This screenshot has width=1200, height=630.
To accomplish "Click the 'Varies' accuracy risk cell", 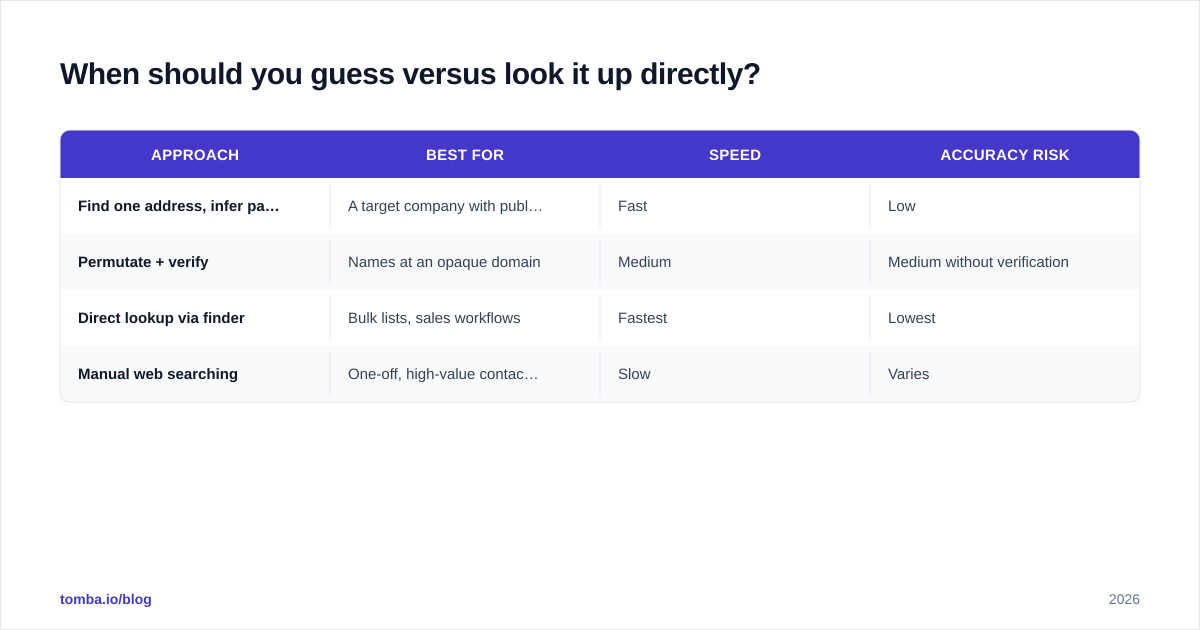I will click(1005, 374).
